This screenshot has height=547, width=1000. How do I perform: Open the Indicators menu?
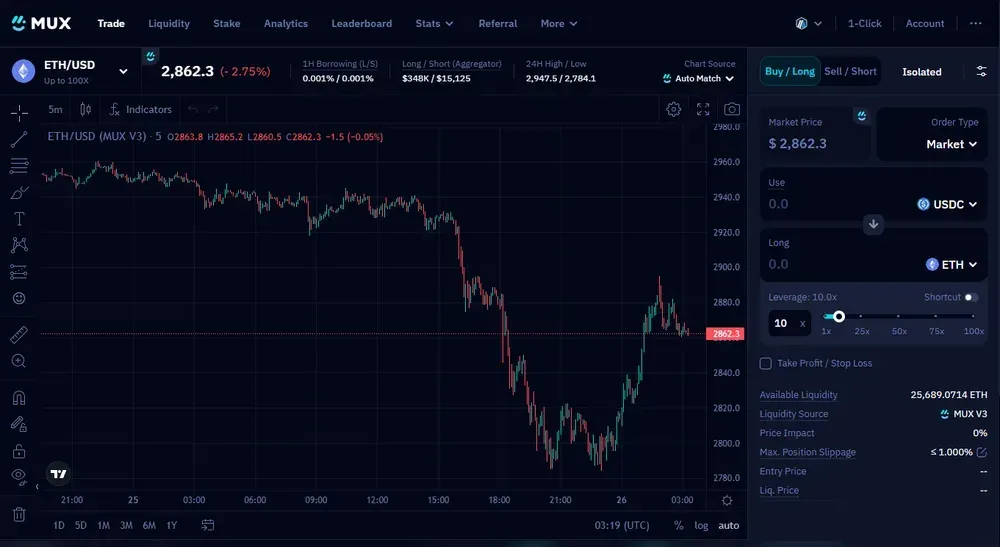[x=140, y=110]
